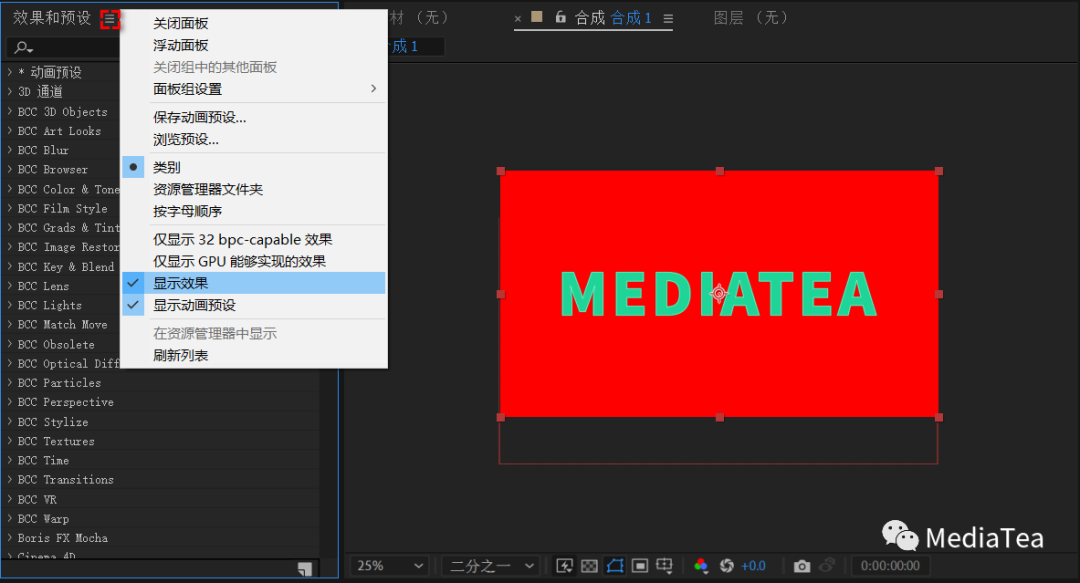Toggle mask and shape path visibility icon
The height and width of the screenshot is (583, 1080).
pyautogui.click(x=615, y=566)
